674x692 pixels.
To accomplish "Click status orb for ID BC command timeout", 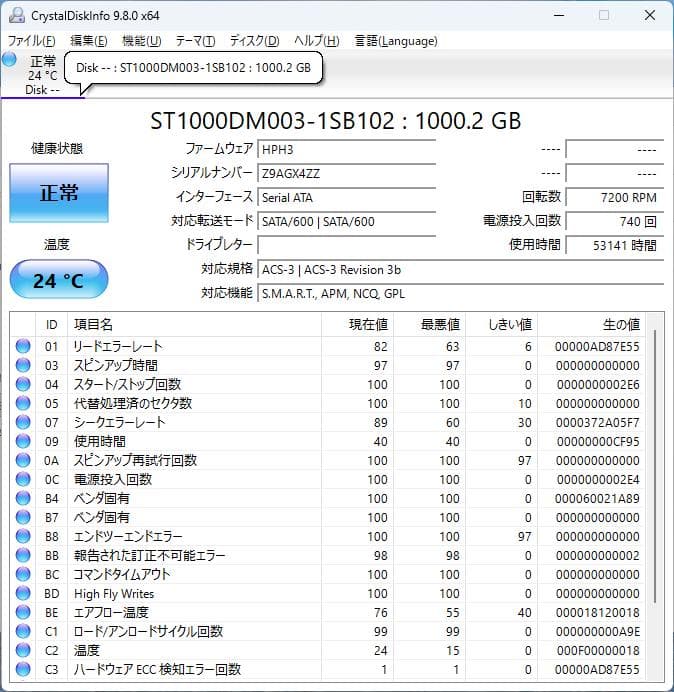I will click(x=23, y=574).
